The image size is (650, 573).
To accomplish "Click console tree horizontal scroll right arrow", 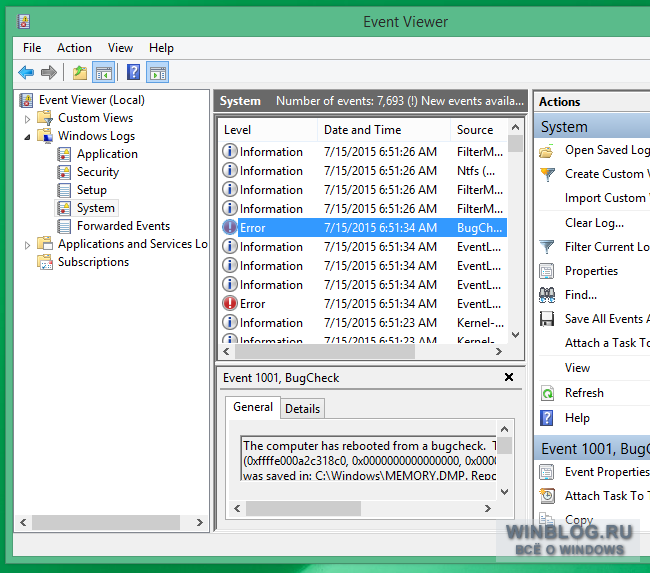I will tap(200, 522).
